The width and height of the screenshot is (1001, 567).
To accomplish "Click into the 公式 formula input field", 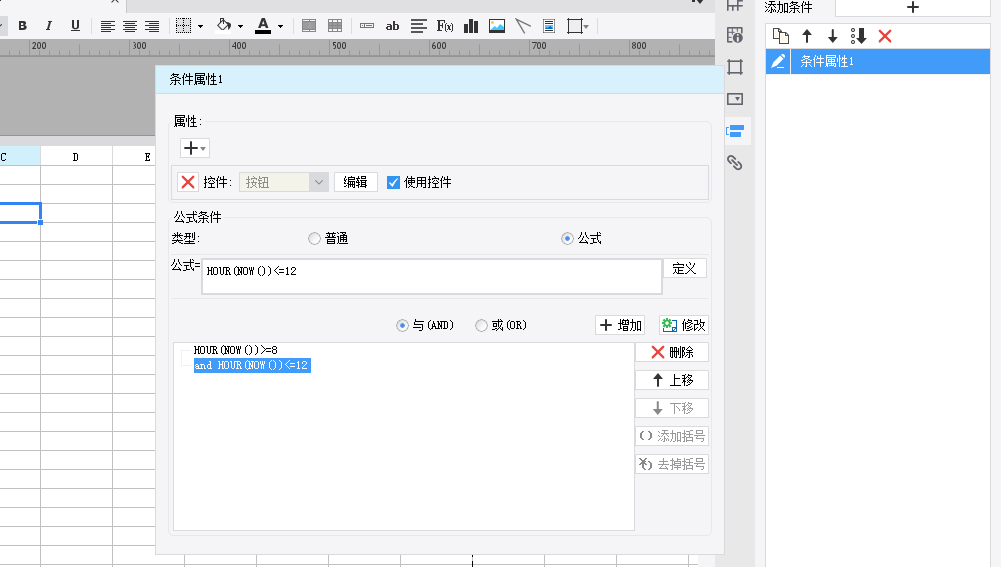I will tap(432, 276).
